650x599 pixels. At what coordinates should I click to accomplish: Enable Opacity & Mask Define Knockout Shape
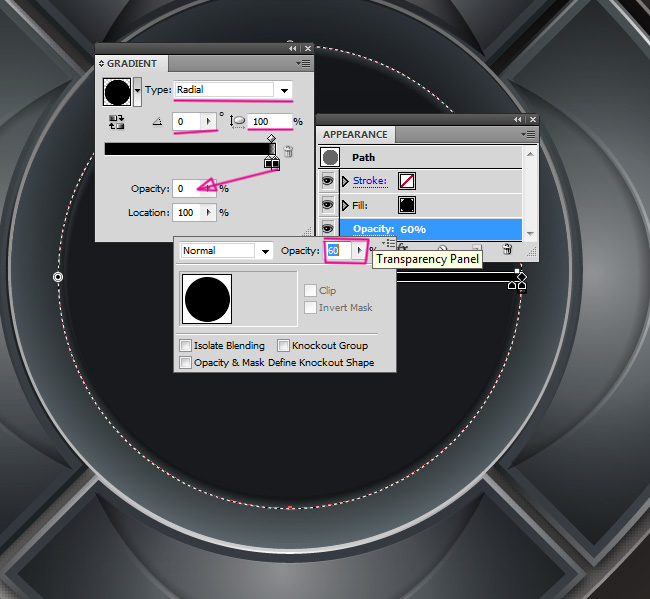(185, 362)
